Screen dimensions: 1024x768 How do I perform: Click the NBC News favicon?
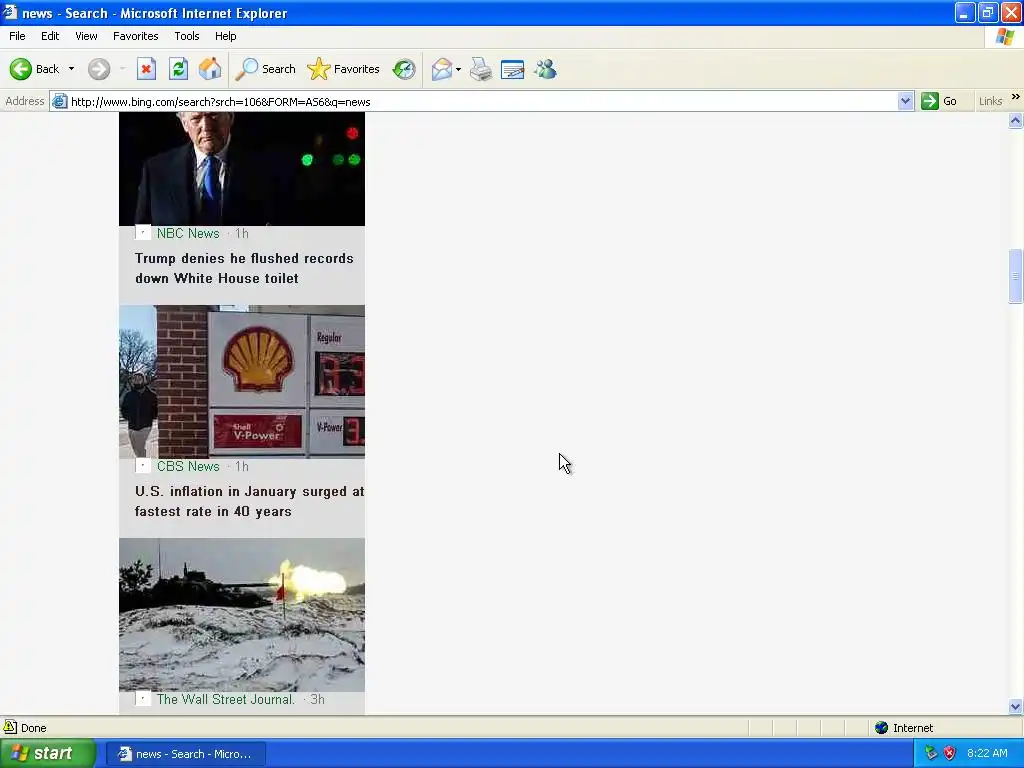pyautogui.click(x=143, y=232)
